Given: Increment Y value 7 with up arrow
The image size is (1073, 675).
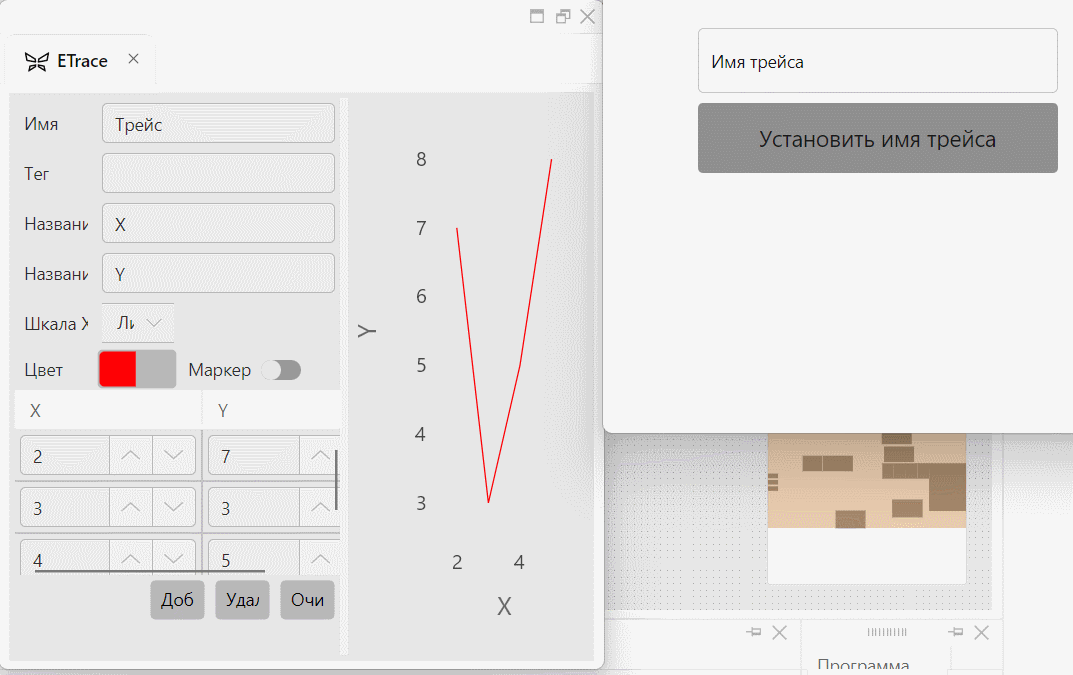Looking at the screenshot, I should 320,455.
